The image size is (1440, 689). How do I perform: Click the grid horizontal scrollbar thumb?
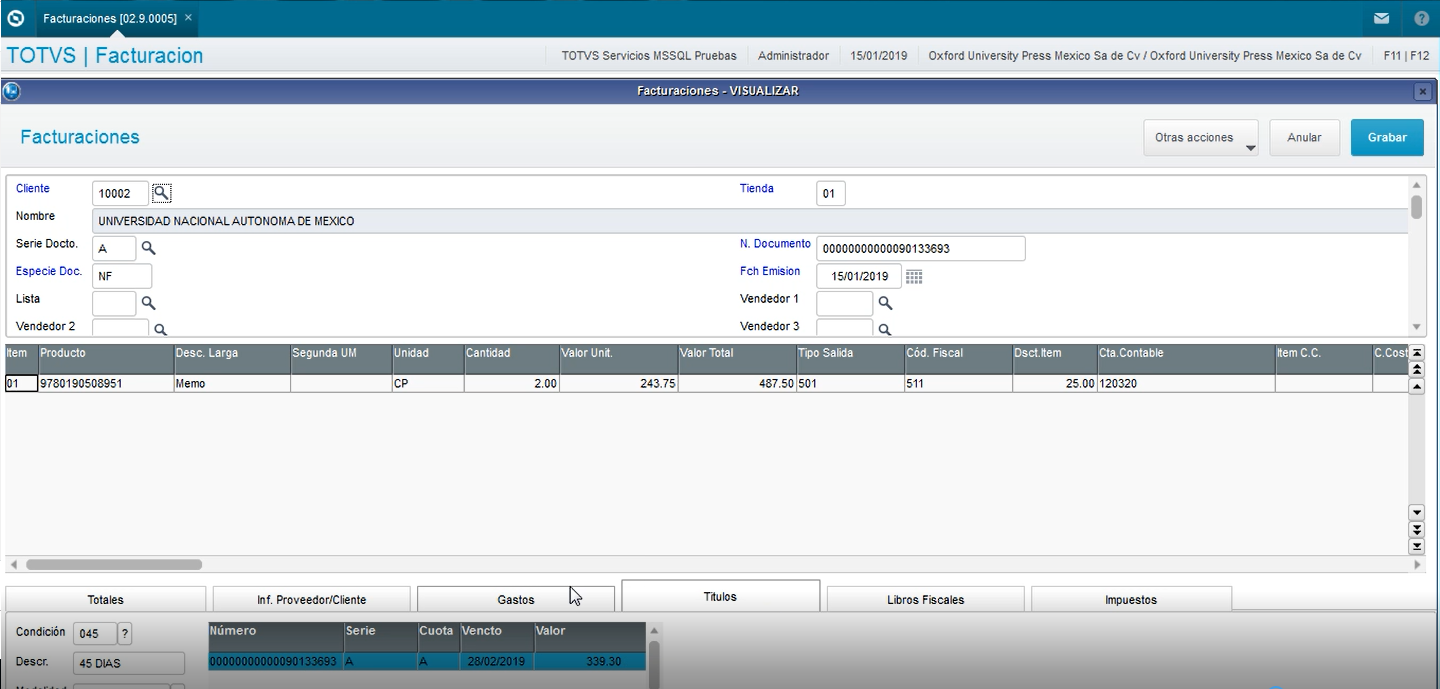(x=113, y=565)
